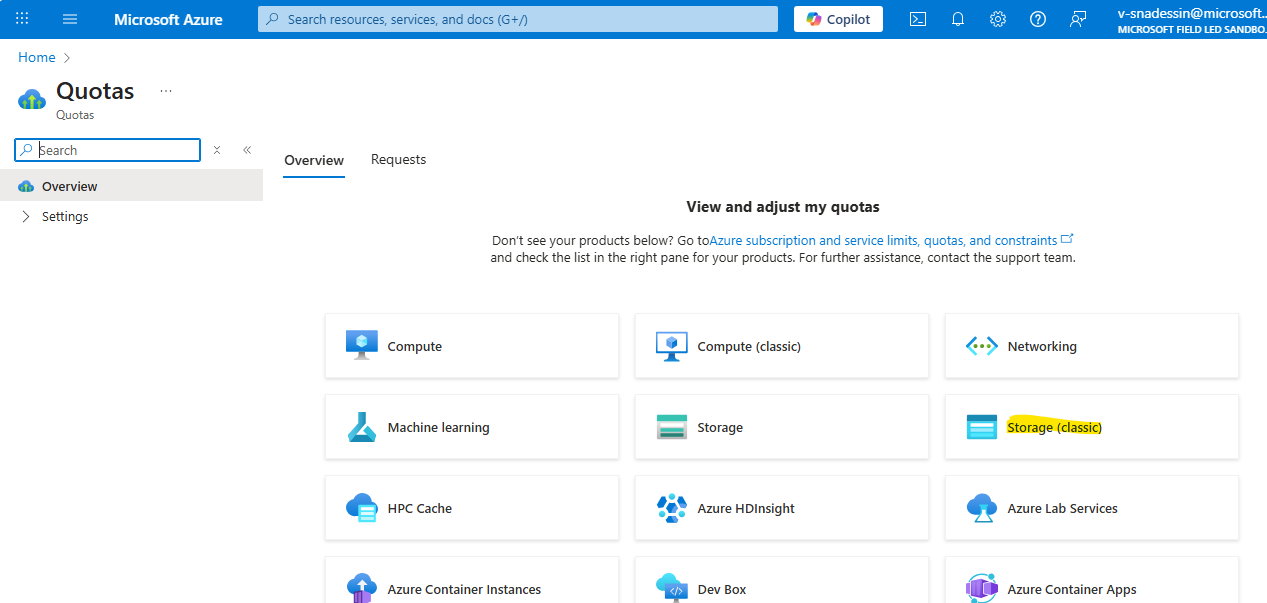Click the 'Azure Container Instances' label
The height and width of the screenshot is (603, 1267).
pos(465,589)
